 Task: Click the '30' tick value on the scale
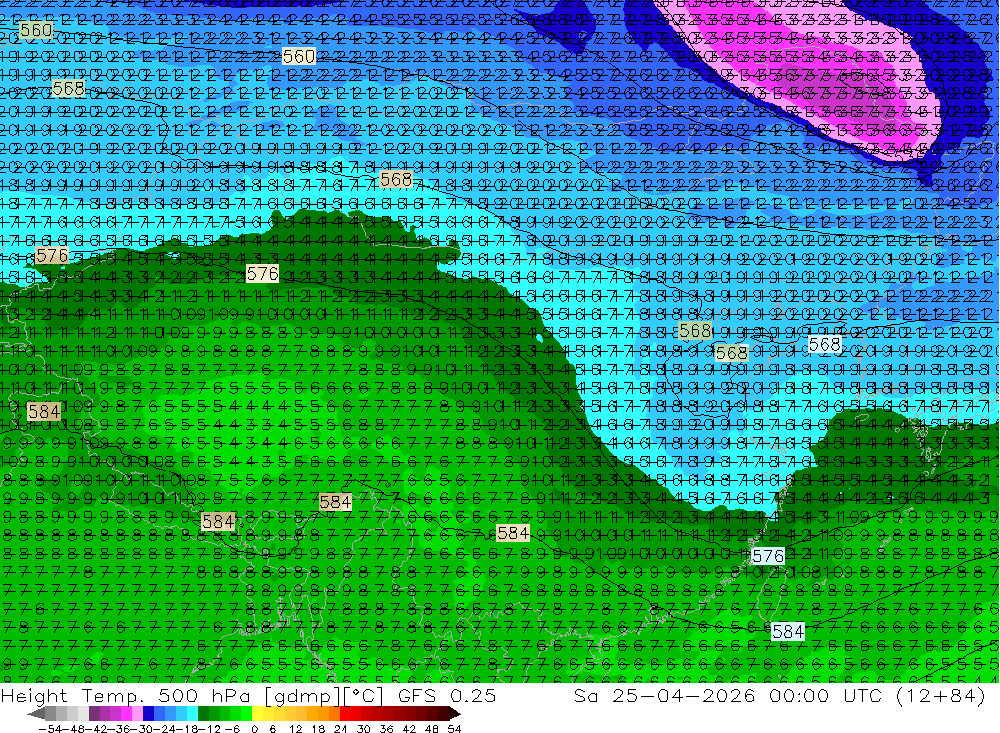point(363,729)
